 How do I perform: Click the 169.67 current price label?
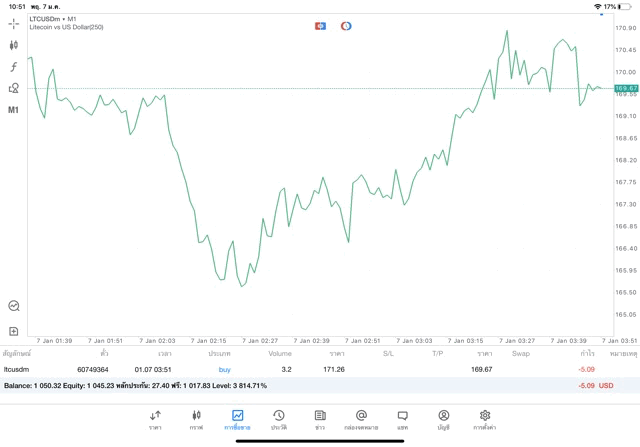(x=626, y=89)
